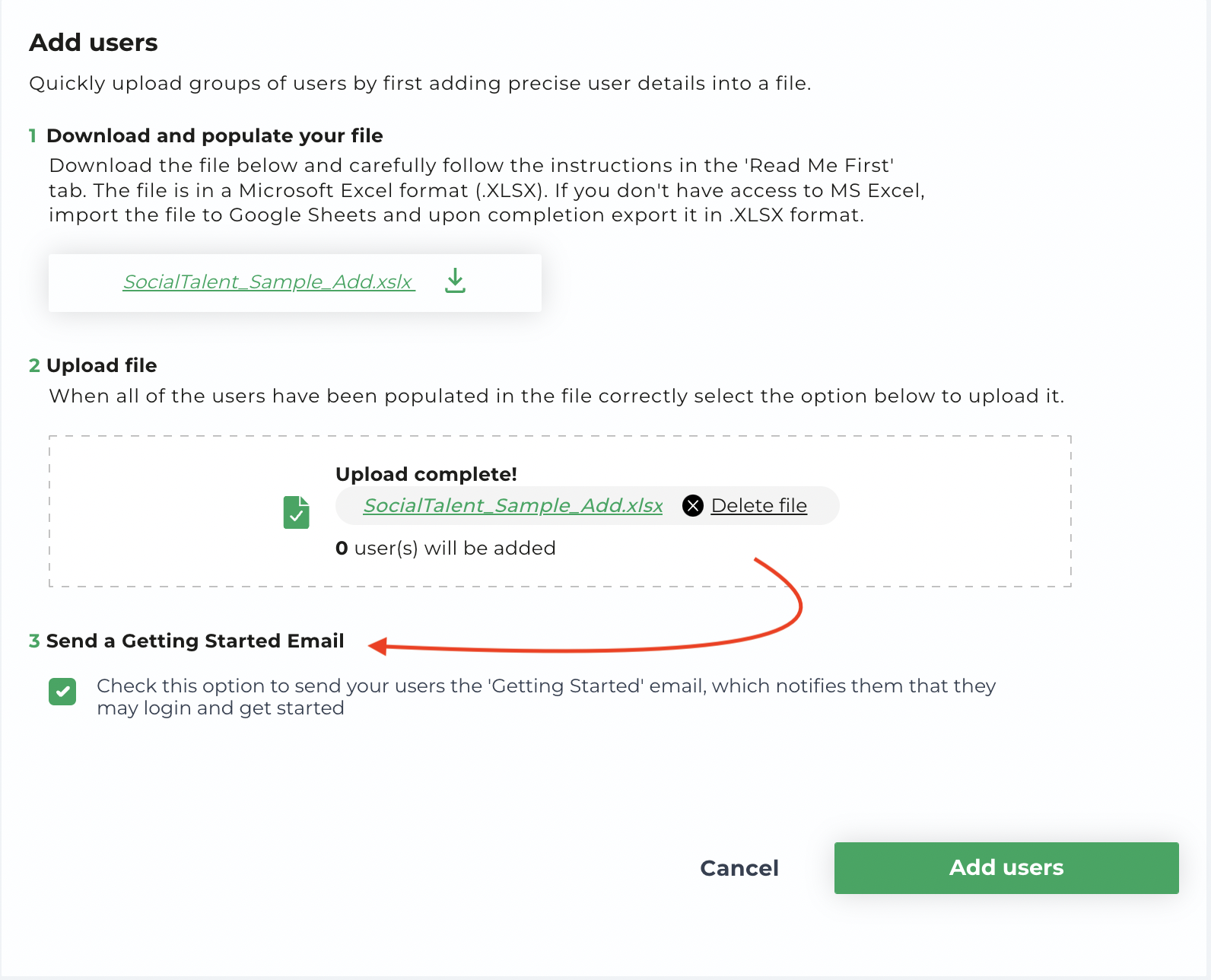Click 'Download and populate your file' heading
Viewport: 1211px width, 980px height.
click(215, 135)
